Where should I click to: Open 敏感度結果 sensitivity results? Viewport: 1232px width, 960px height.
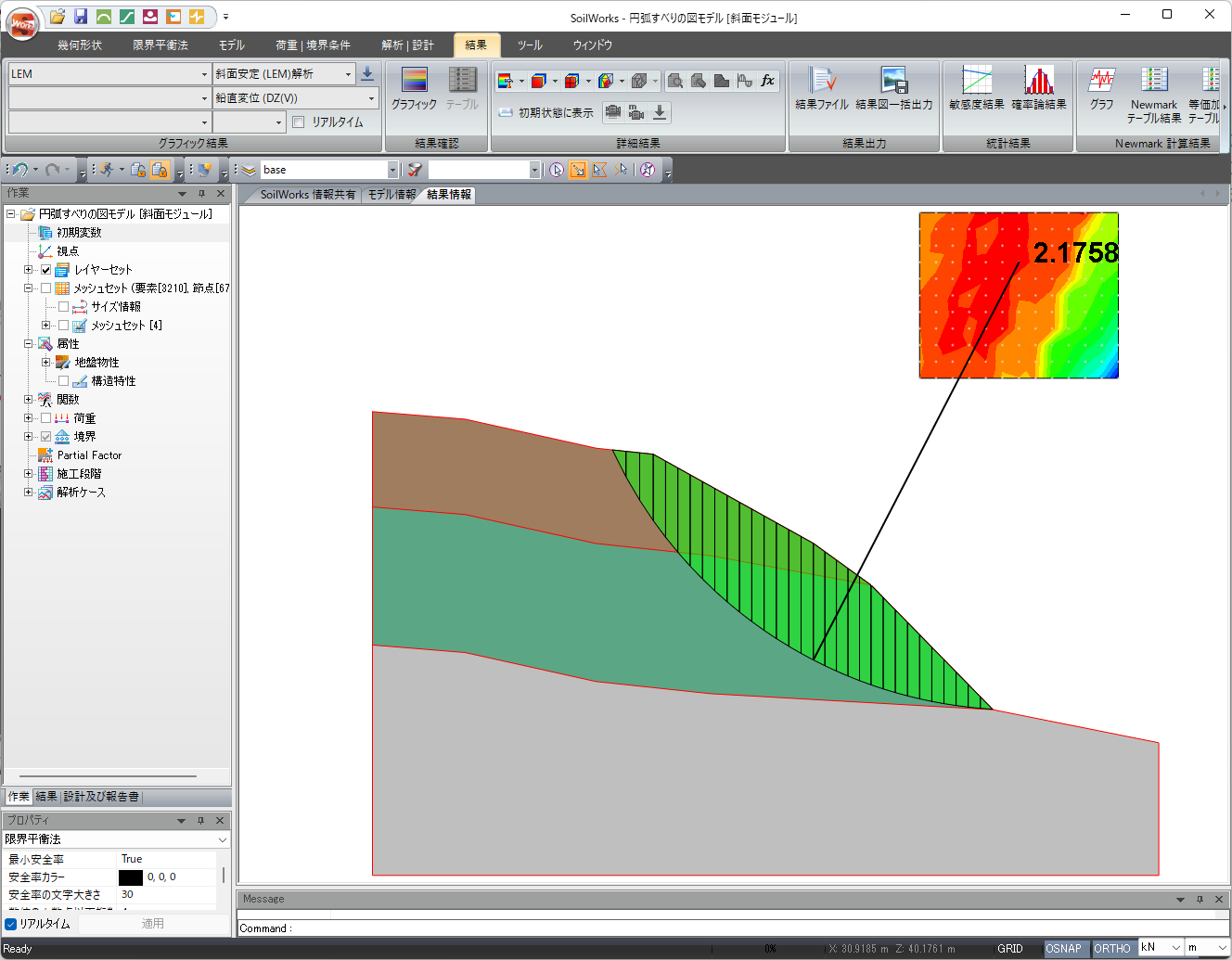977,89
